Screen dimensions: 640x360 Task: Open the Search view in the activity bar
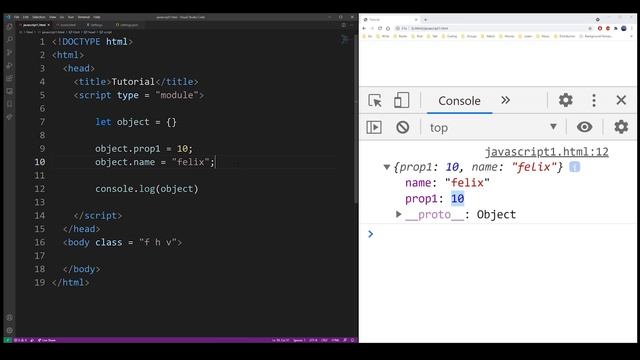[9, 40]
